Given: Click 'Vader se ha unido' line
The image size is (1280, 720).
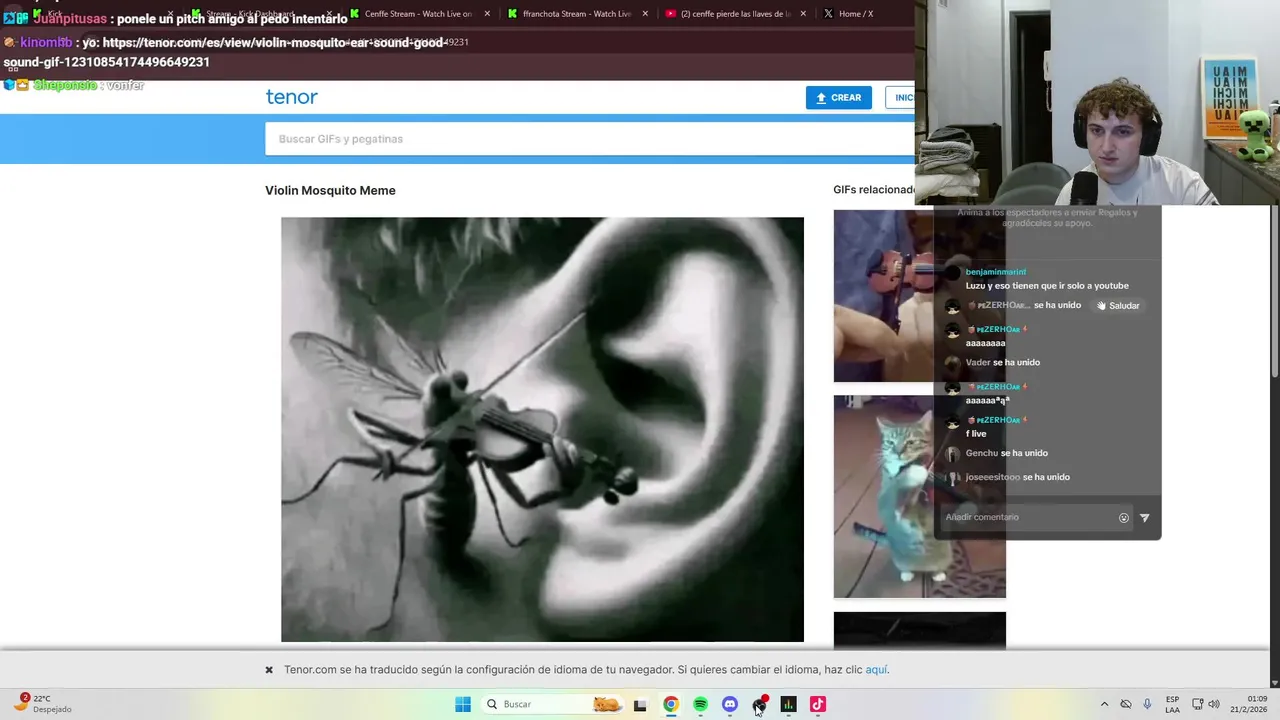Looking at the screenshot, I should pos(1003,363).
